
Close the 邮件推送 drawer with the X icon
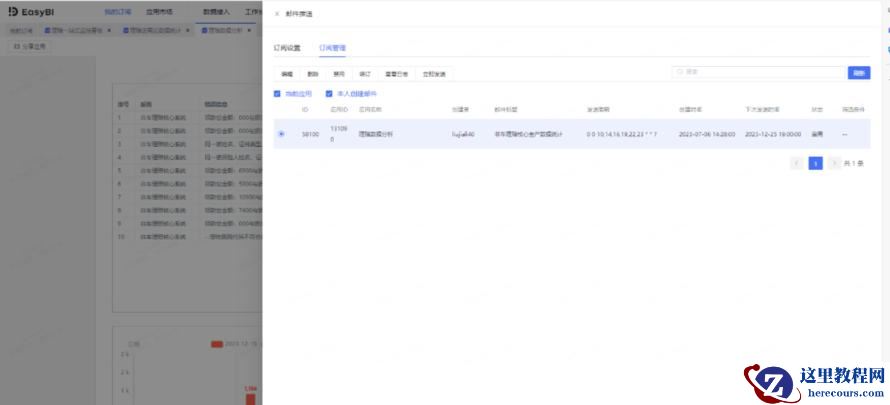[x=277, y=14]
